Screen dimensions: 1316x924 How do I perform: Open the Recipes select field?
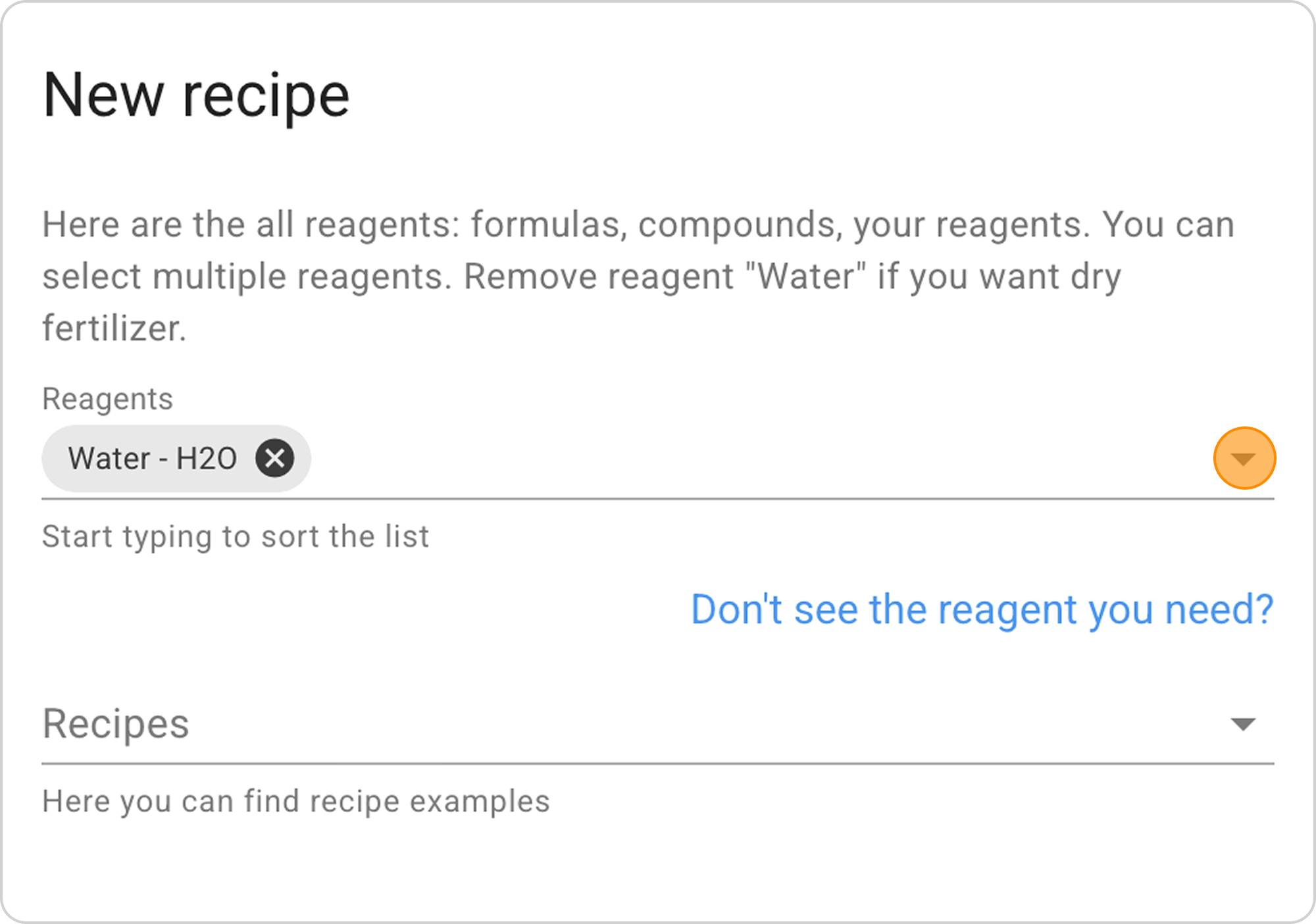[658, 724]
